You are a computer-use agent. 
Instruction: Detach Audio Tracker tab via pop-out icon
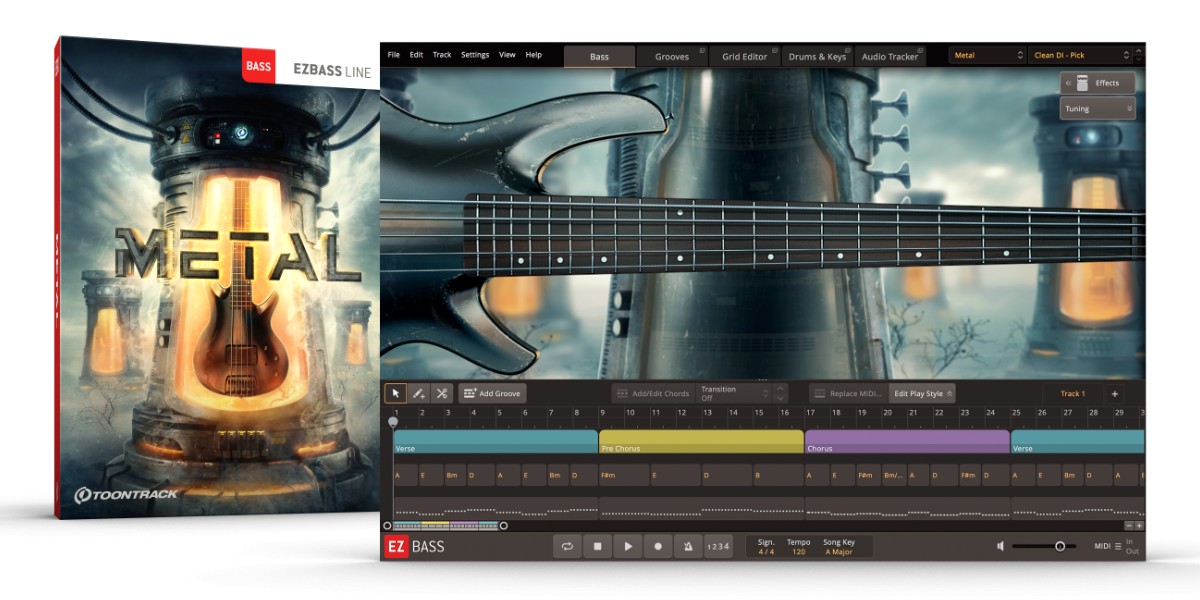coord(920,50)
